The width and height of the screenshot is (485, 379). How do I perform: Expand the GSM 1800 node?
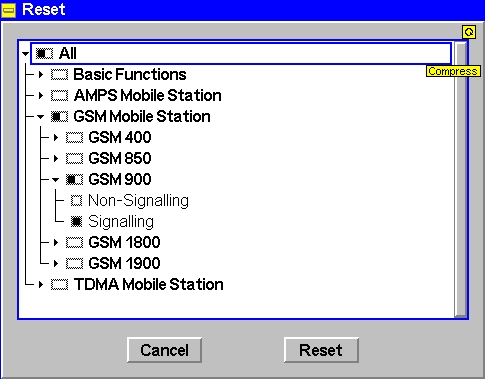(x=56, y=243)
